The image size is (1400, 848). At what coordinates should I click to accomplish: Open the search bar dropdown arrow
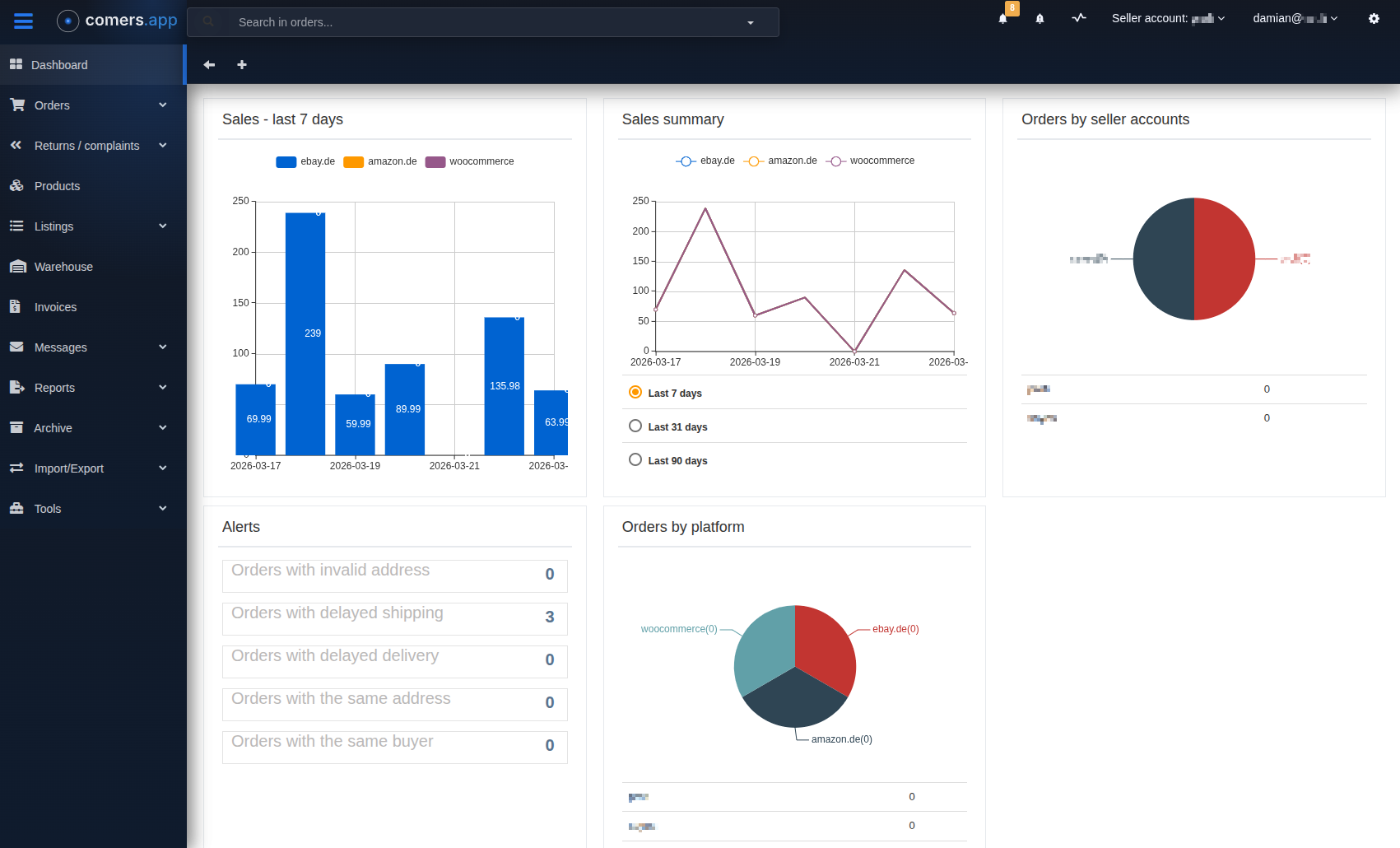click(x=751, y=23)
